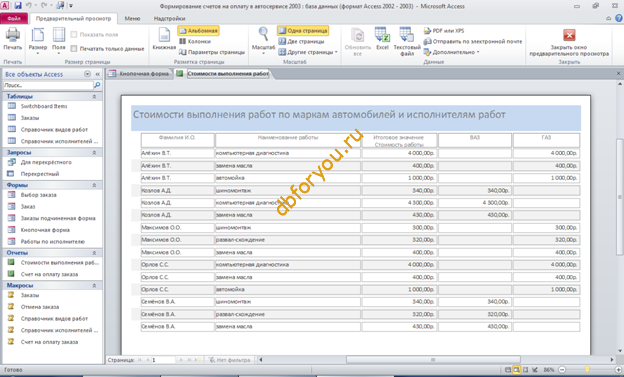Collapse the Запросы group

point(94,153)
